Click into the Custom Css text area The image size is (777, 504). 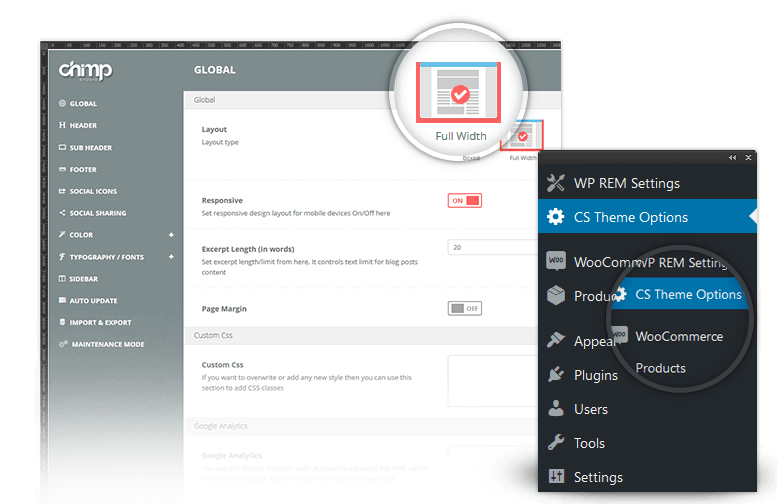pyautogui.click(x=493, y=381)
